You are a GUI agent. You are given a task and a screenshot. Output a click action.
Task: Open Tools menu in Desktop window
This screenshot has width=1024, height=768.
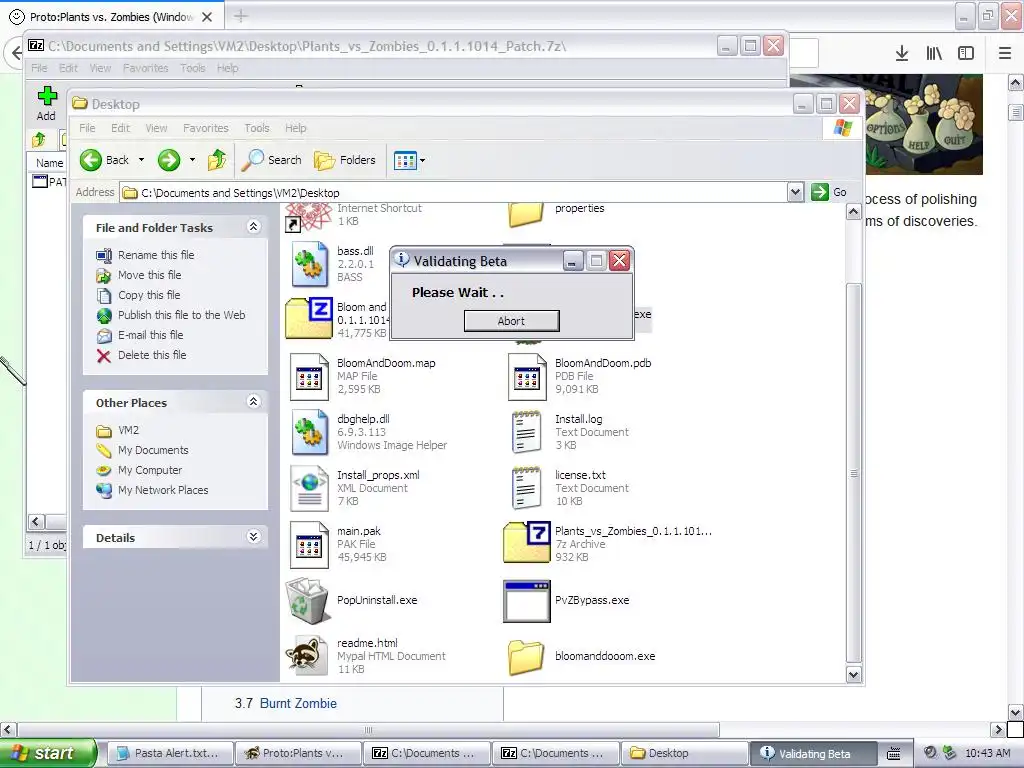click(257, 128)
